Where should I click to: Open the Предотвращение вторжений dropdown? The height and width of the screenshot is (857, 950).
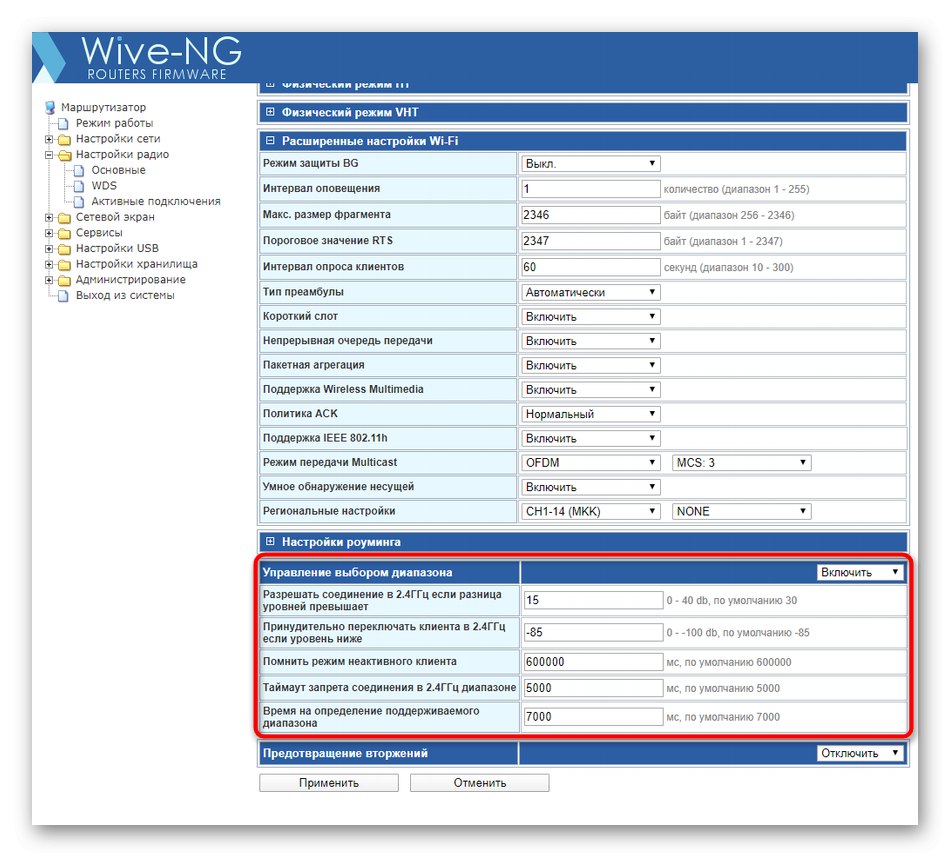[x=860, y=753]
